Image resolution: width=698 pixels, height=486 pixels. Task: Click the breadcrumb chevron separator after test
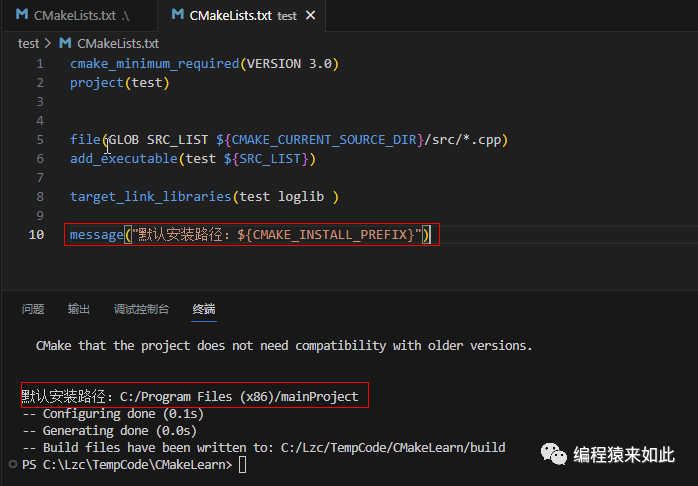pyautogui.click(x=48, y=44)
